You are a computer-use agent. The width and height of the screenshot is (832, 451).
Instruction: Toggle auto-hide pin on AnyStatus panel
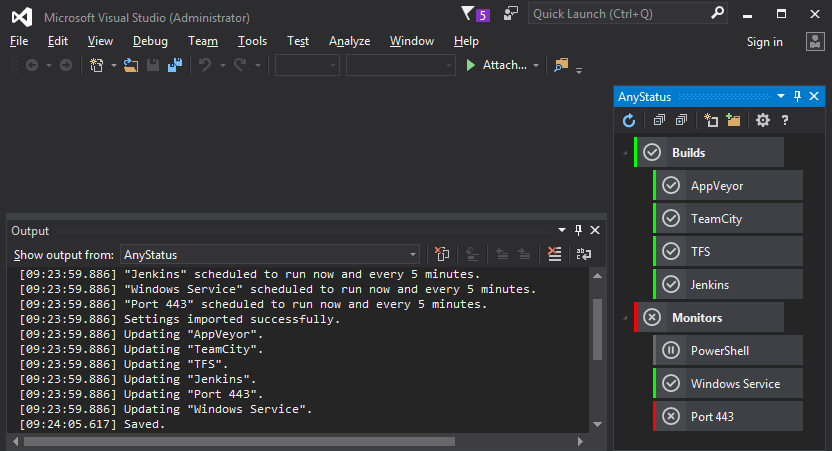pyautogui.click(x=797, y=97)
